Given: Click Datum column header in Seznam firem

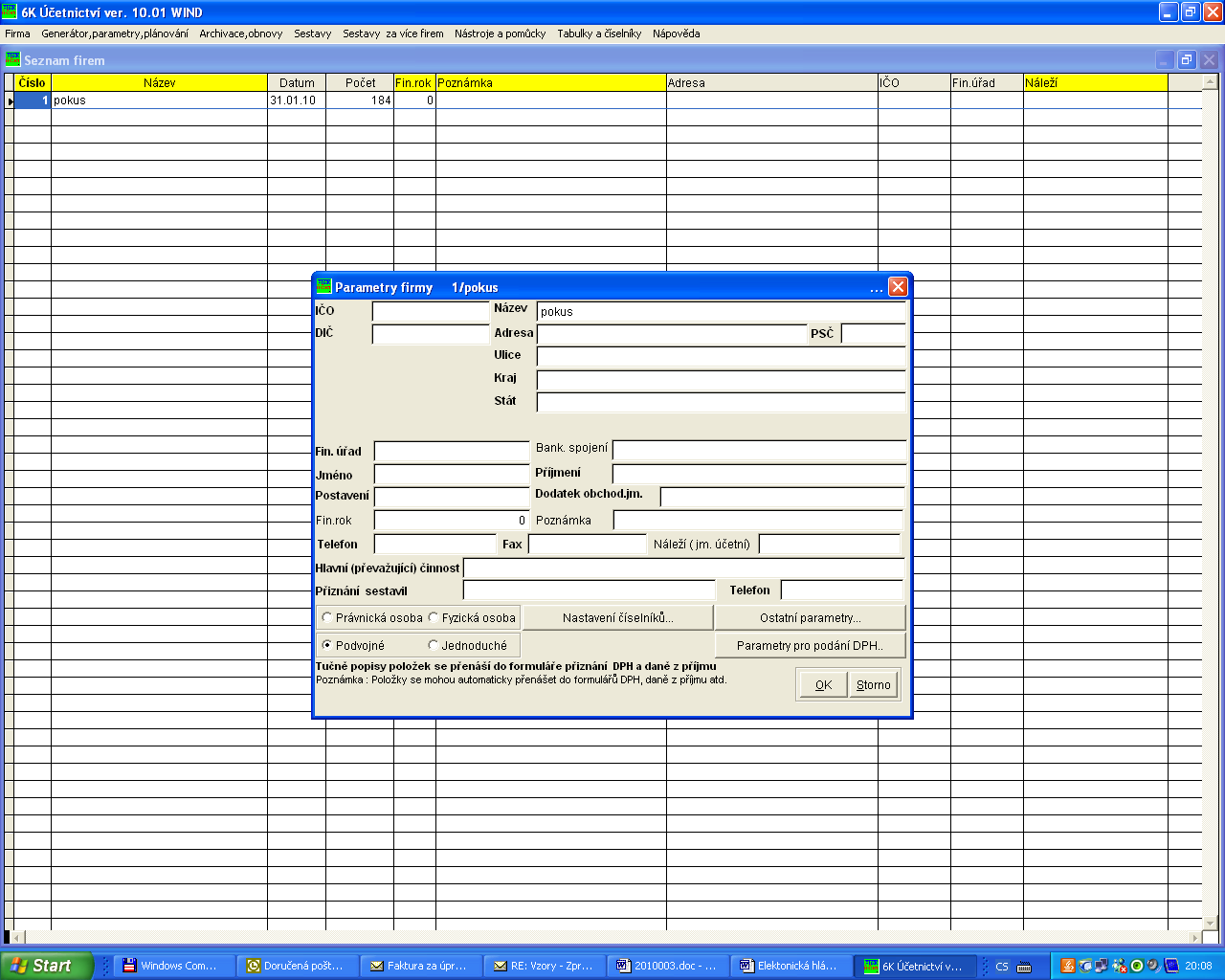Looking at the screenshot, I should tap(297, 83).
